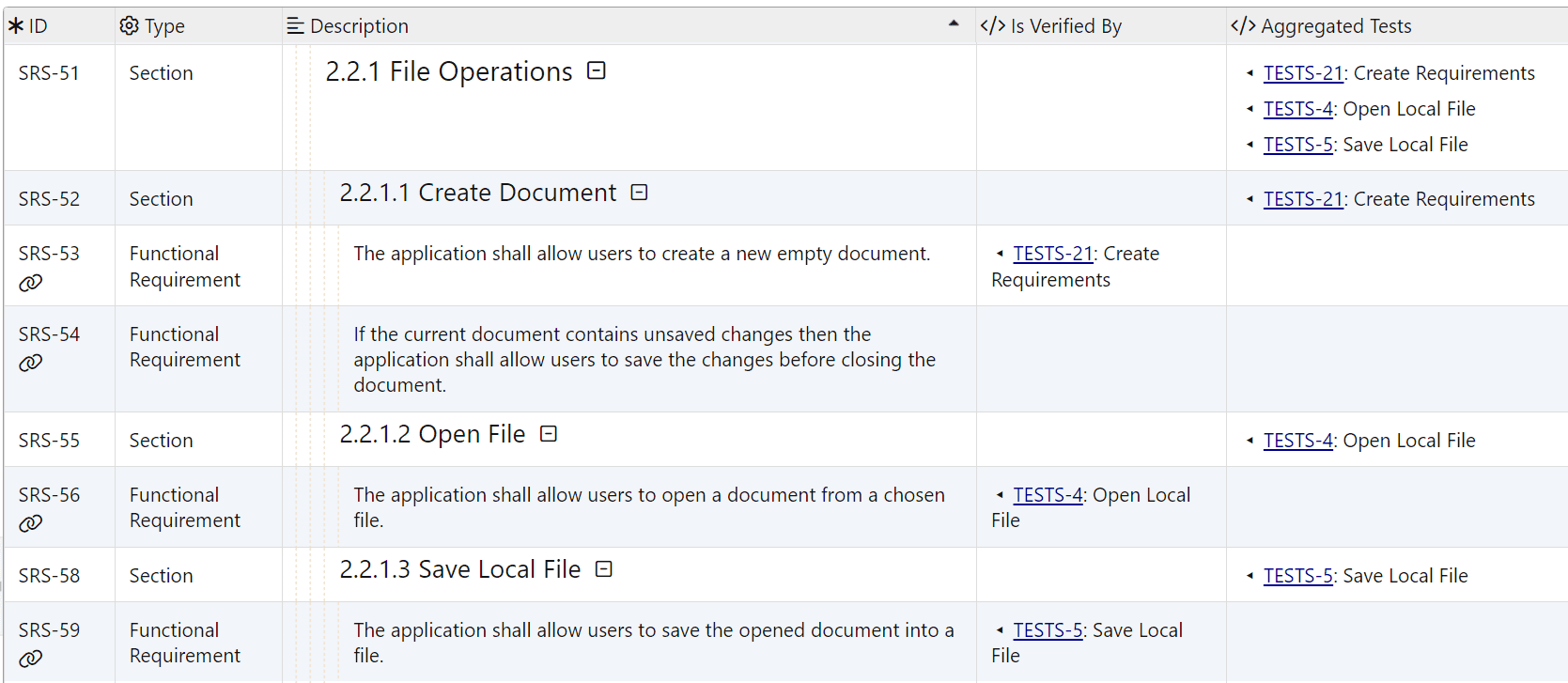Click Section type in SRS-55 row
1568x683 pixels.
tap(161, 441)
